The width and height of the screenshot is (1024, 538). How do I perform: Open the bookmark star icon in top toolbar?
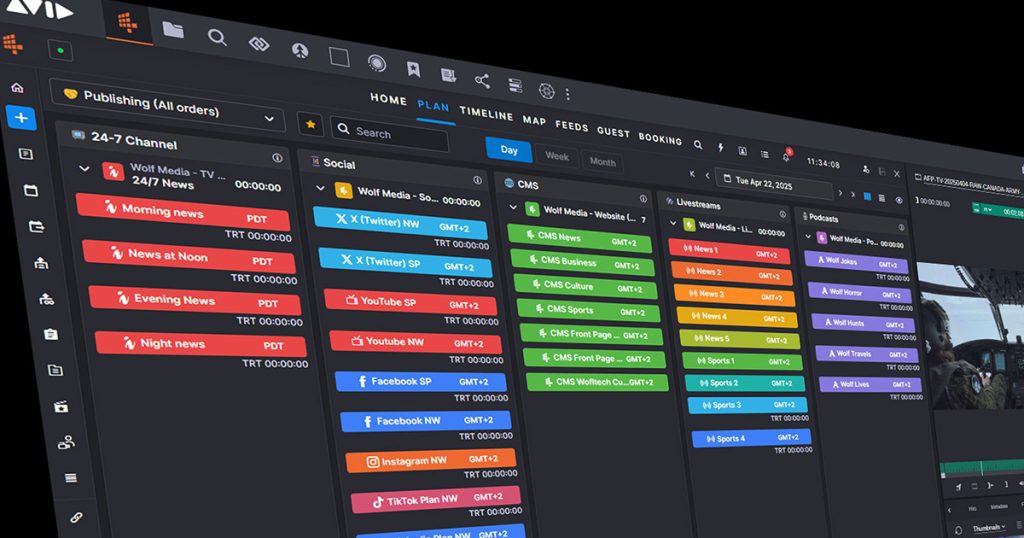(x=413, y=69)
